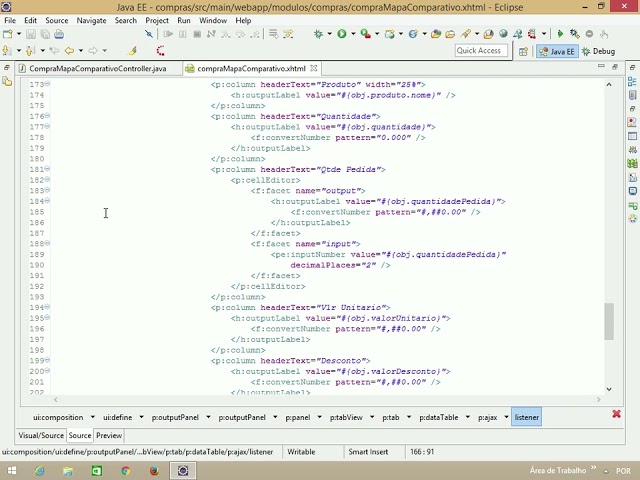Open dropdown arrow next to New icon
This screenshot has width=640, height=480.
pyautogui.click(x=19, y=34)
